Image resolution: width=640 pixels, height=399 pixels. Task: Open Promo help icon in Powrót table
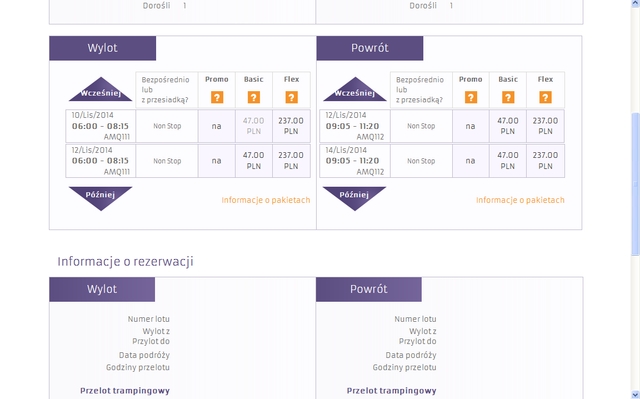(x=471, y=98)
